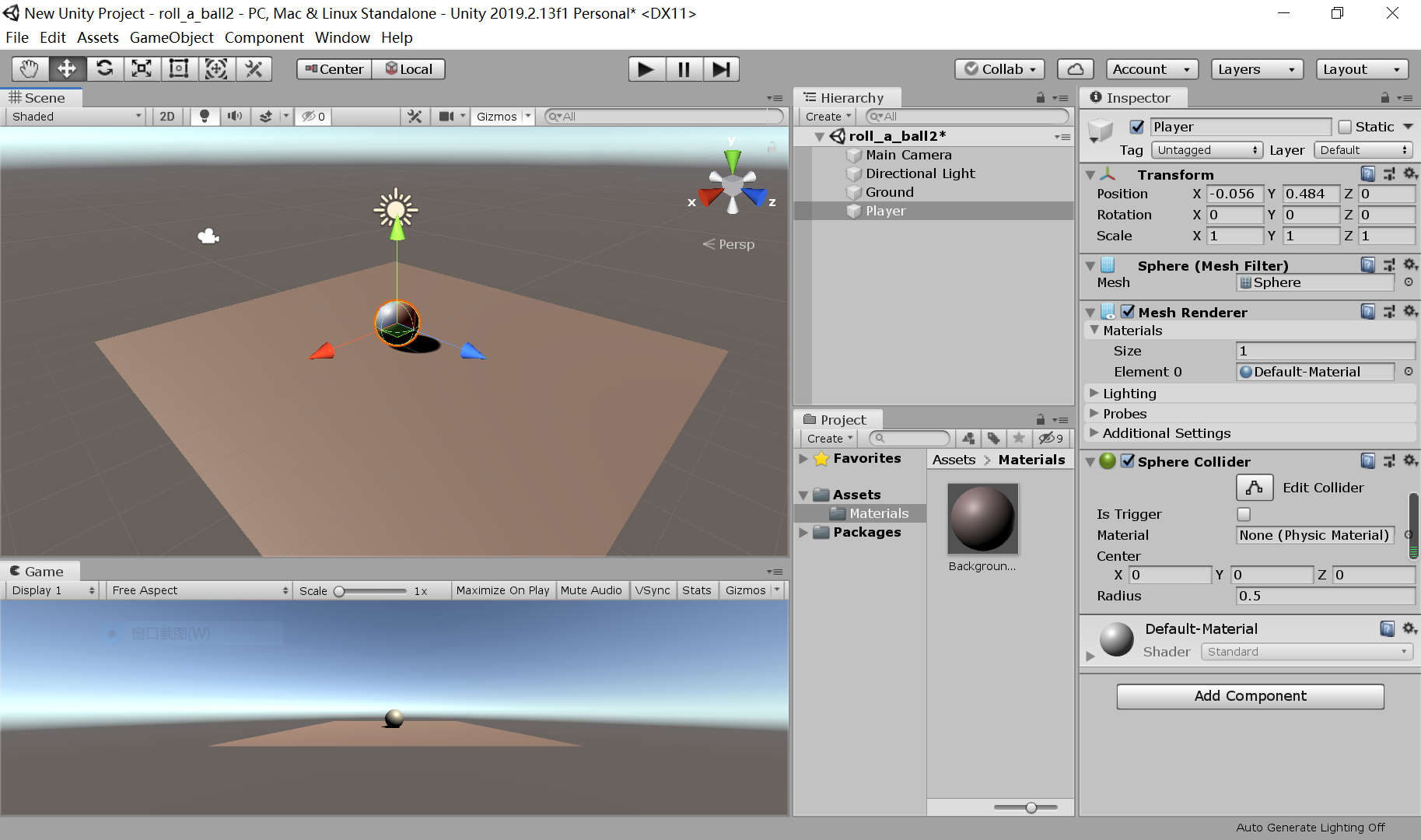The height and width of the screenshot is (840, 1421).
Task: Check the Is Trigger option on Sphere Collider
Action: coord(1243,514)
